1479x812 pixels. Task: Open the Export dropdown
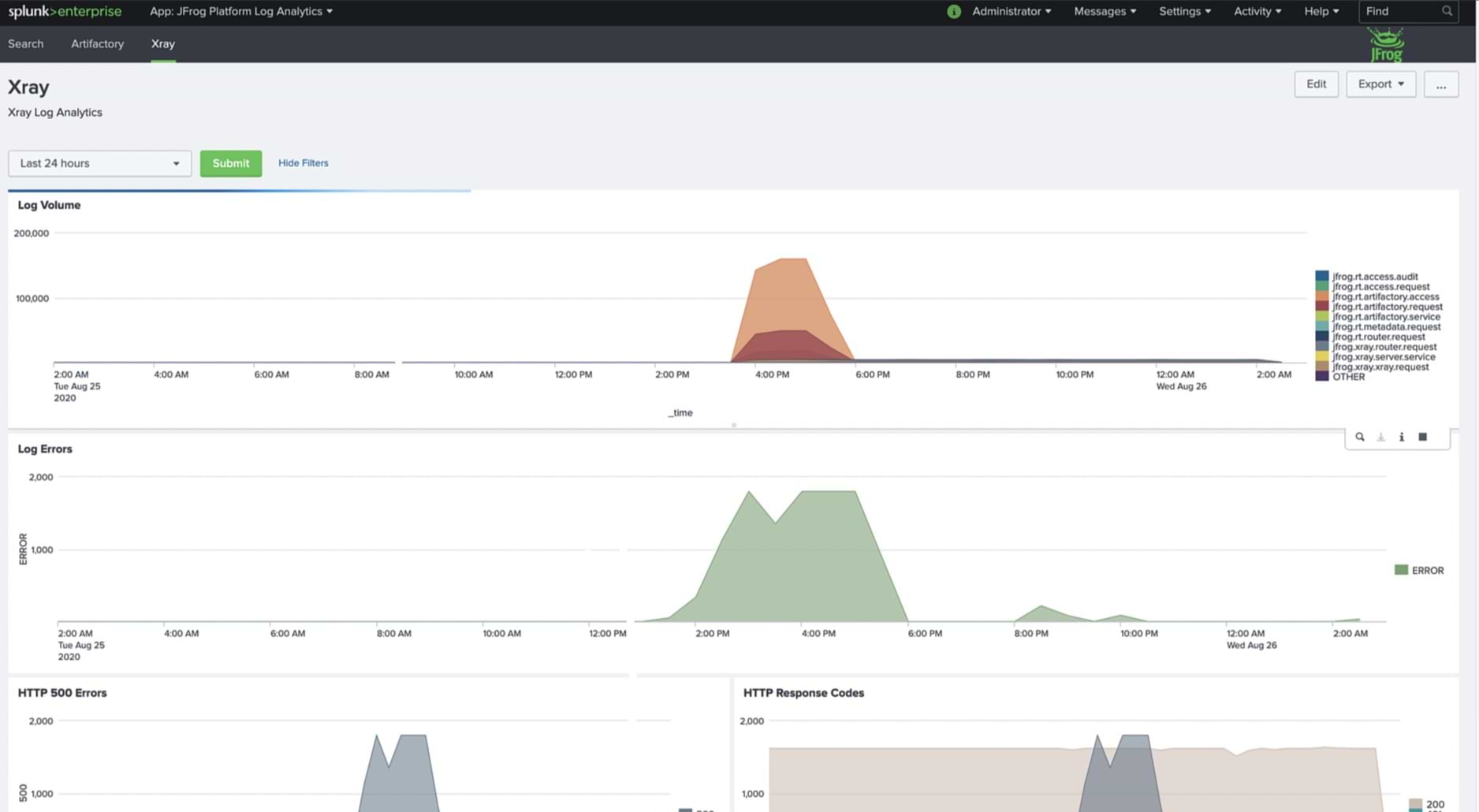(x=1380, y=84)
